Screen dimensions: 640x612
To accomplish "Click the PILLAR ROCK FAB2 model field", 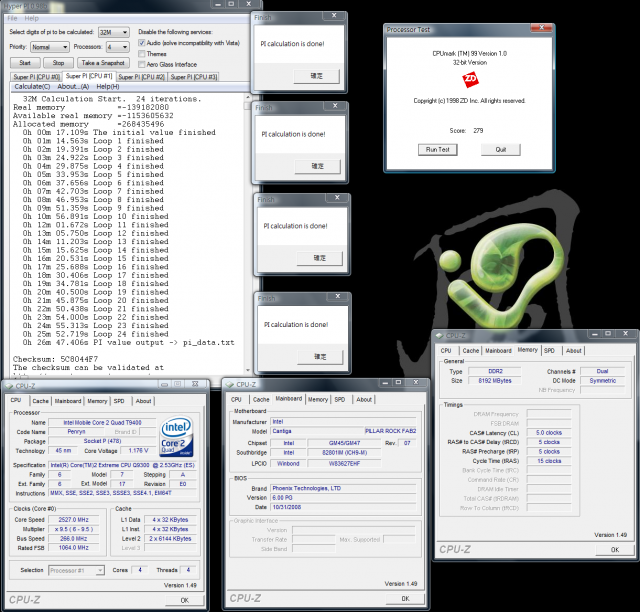I will [391, 431].
